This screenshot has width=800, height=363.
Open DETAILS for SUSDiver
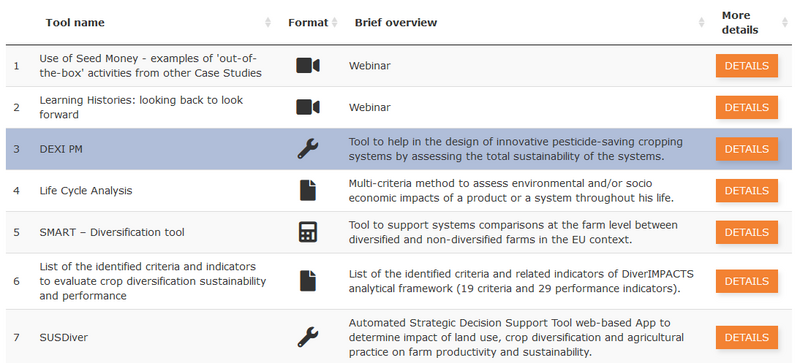click(x=746, y=337)
